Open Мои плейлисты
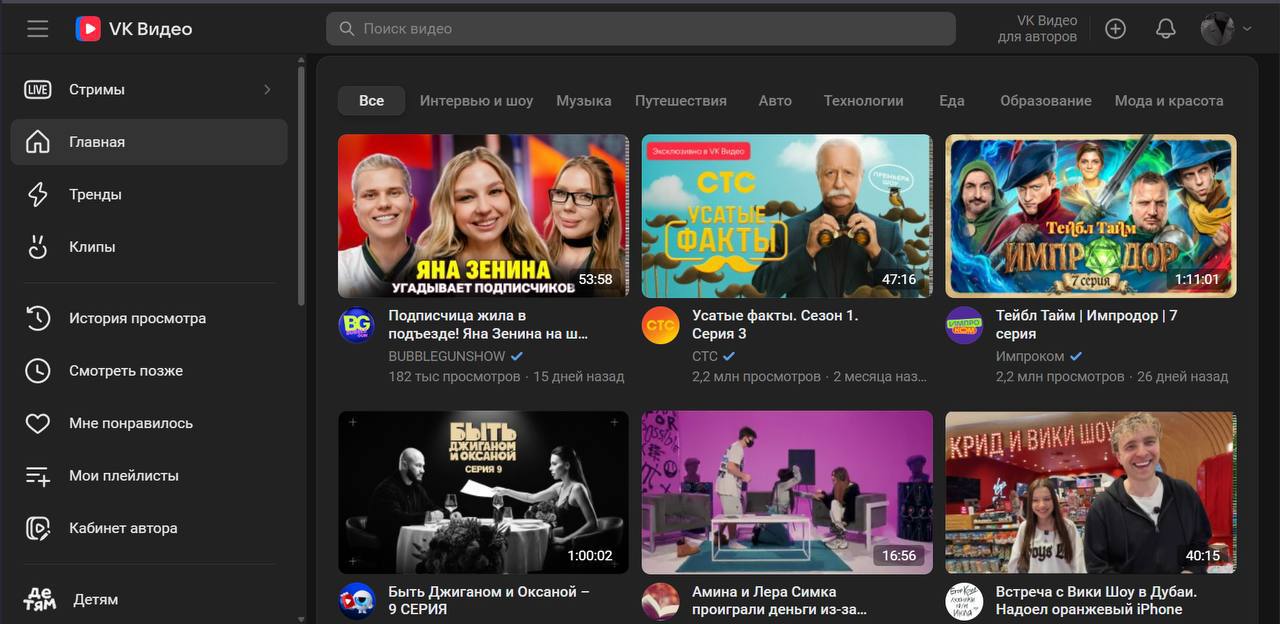 [149, 476]
